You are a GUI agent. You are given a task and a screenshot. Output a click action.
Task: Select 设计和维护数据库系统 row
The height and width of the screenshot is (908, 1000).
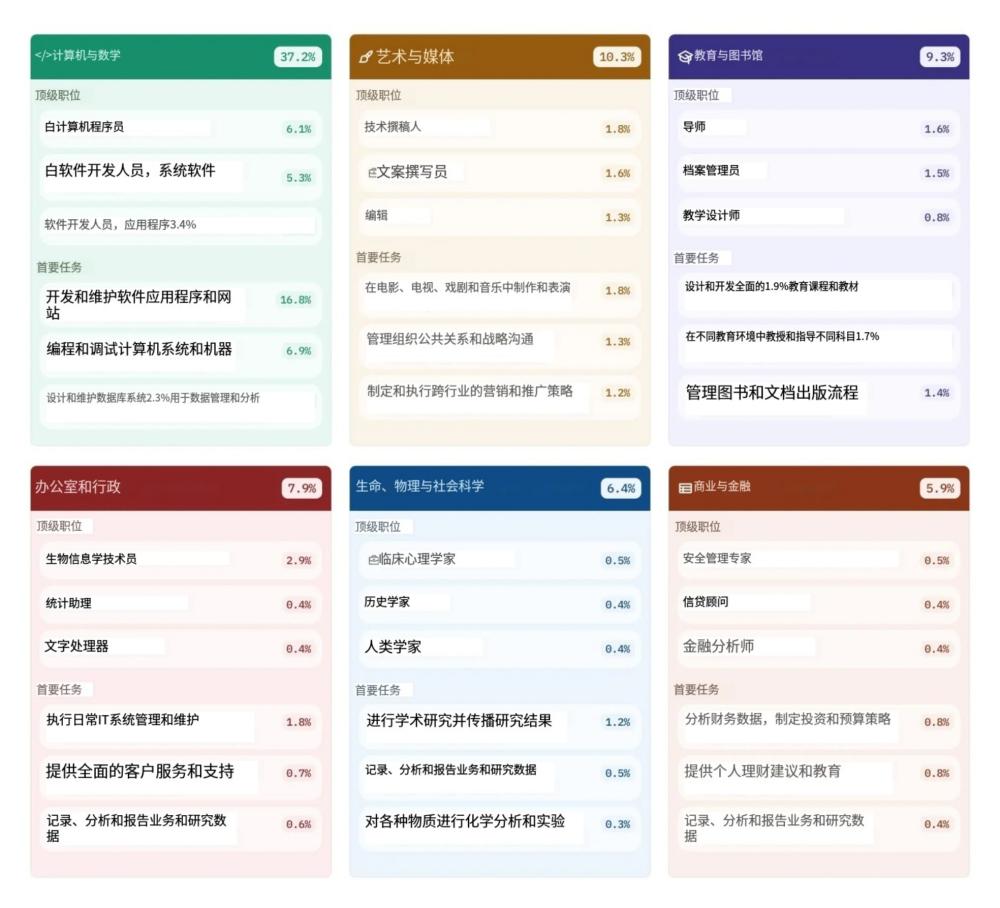[180, 405]
